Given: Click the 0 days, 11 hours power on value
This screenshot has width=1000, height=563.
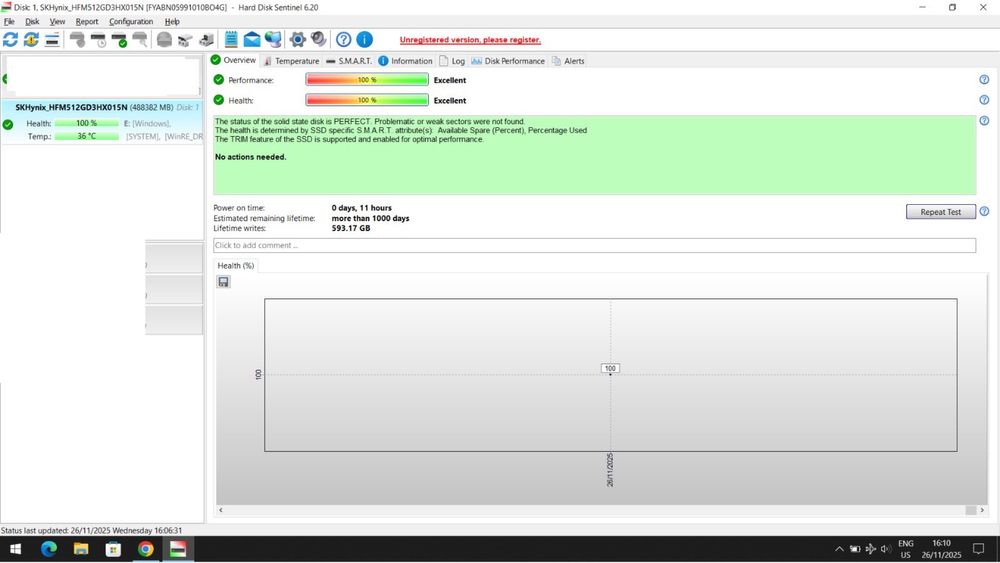Looking at the screenshot, I should coord(362,208).
